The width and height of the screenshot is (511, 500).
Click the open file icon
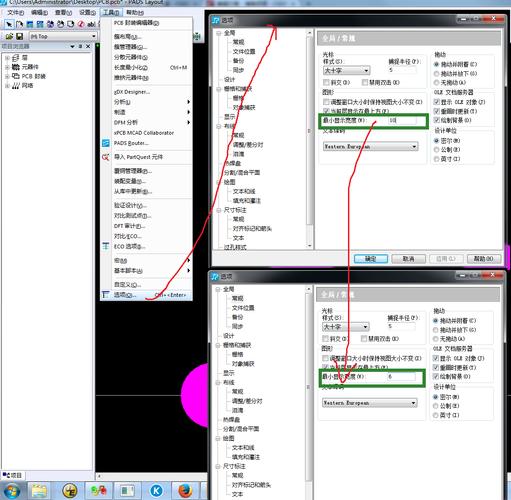(x=9, y=36)
